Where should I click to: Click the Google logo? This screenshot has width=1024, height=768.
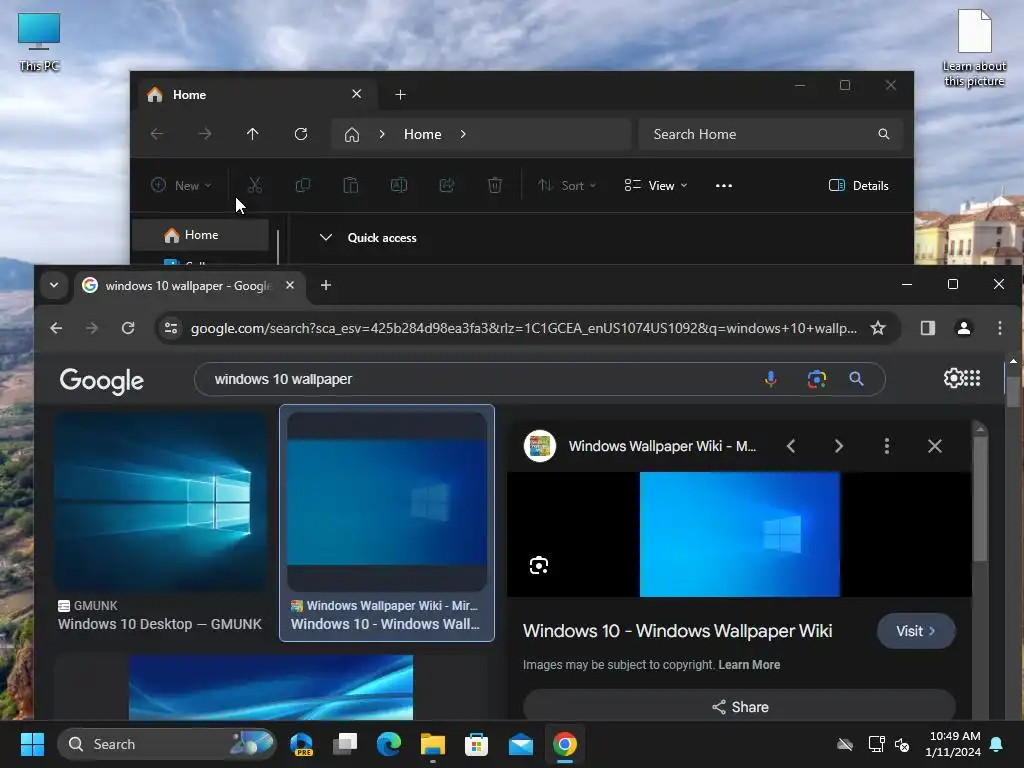102,381
